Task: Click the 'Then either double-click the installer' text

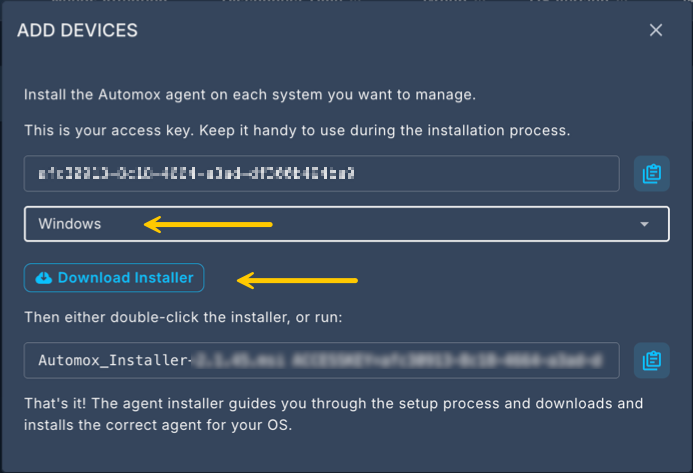Action: 183,317
